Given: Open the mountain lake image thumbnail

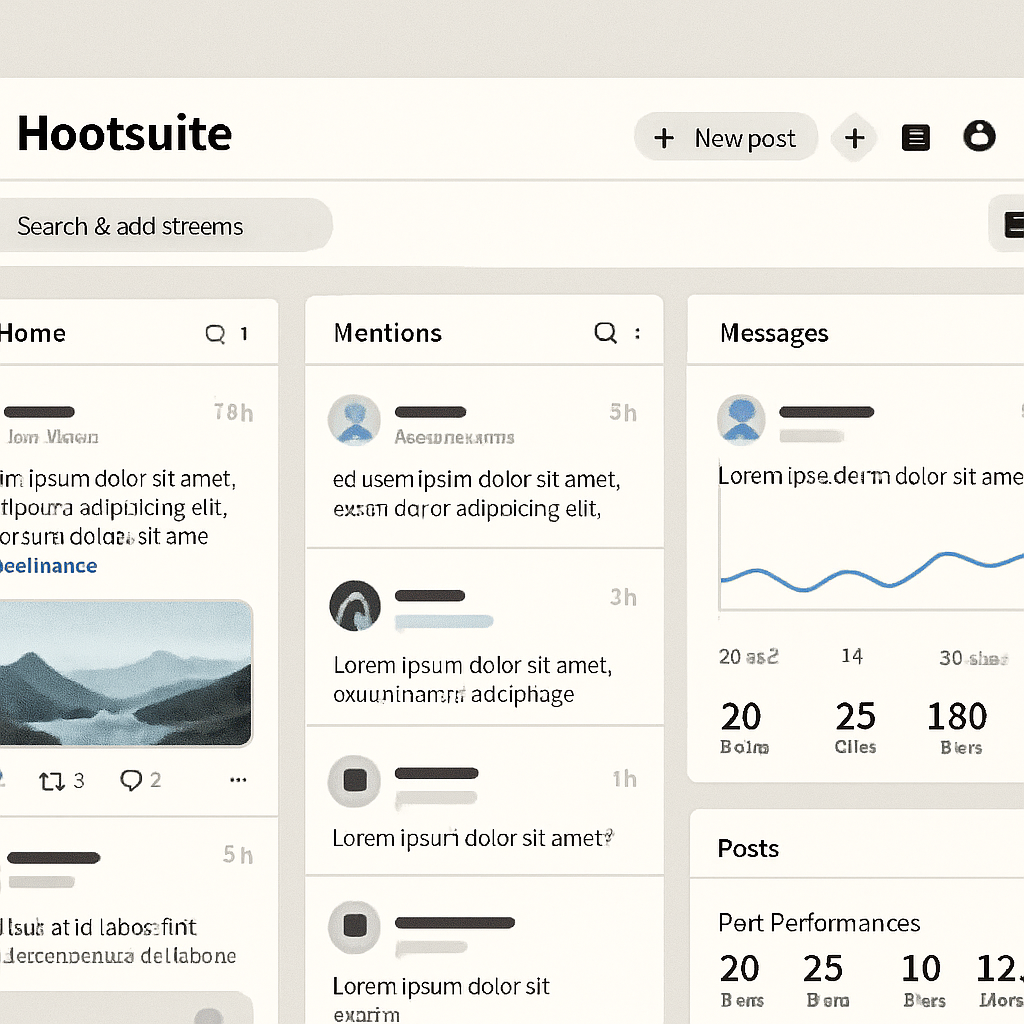Looking at the screenshot, I should (125, 673).
